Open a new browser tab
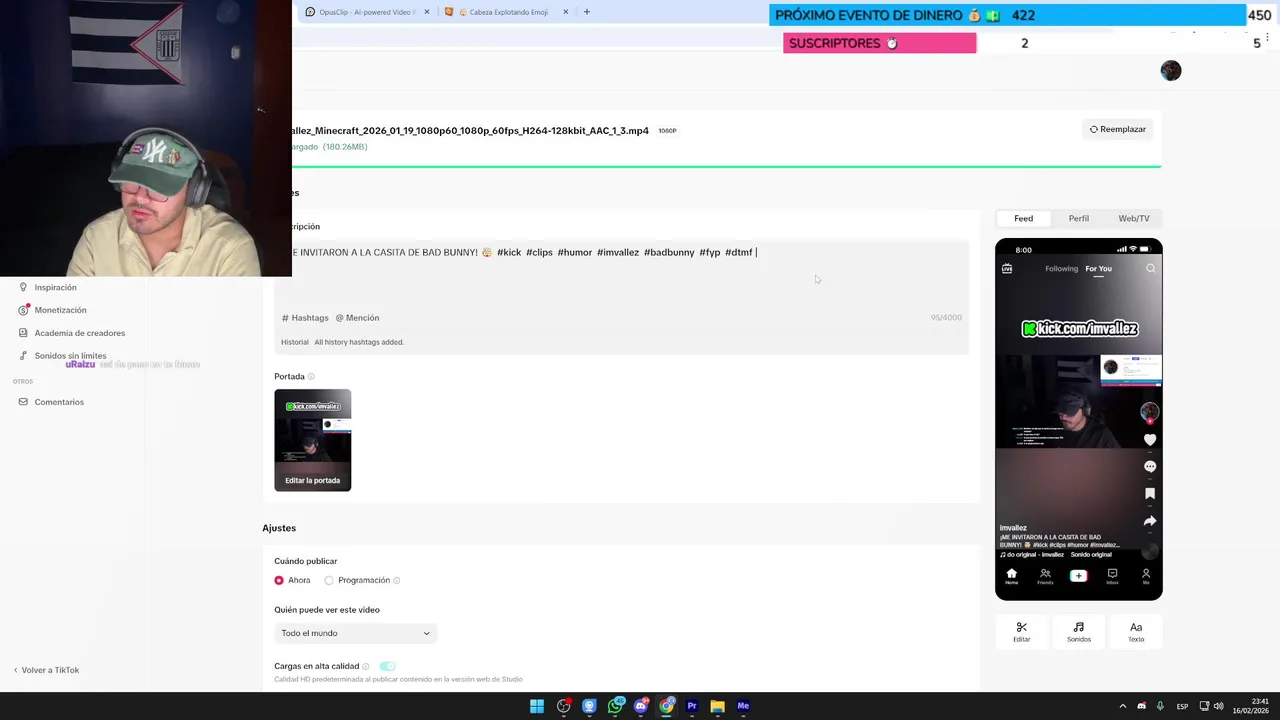Image resolution: width=1280 pixels, height=720 pixels. click(x=587, y=12)
